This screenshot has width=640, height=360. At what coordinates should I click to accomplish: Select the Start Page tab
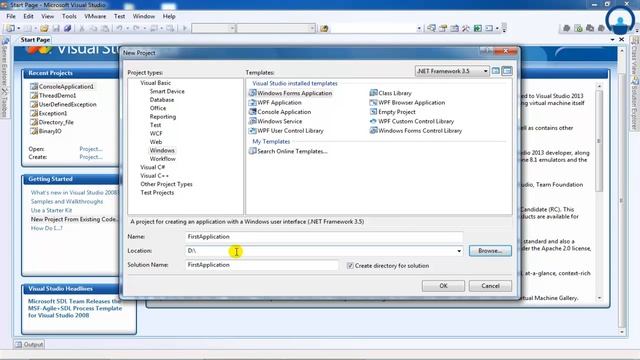pos(35,40)
